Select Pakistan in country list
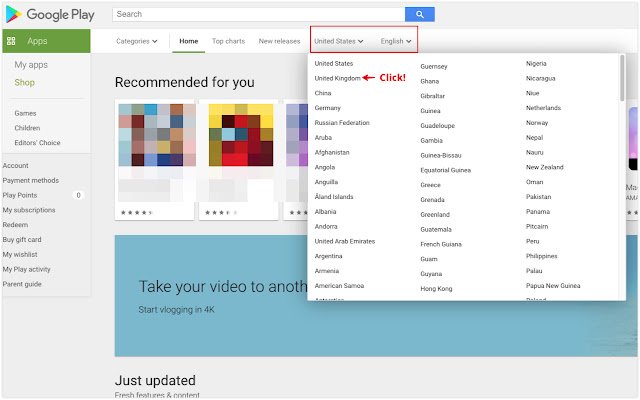640x400 pixels. 538,197
